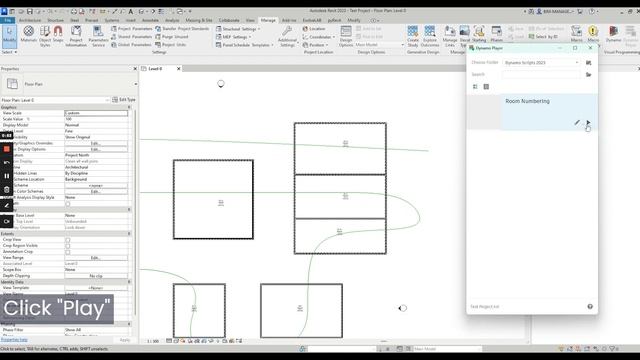The height and width of the screenshot is (360, 640).
Task: Launch Dynamo from the ribbon
Action: point(613,34)
